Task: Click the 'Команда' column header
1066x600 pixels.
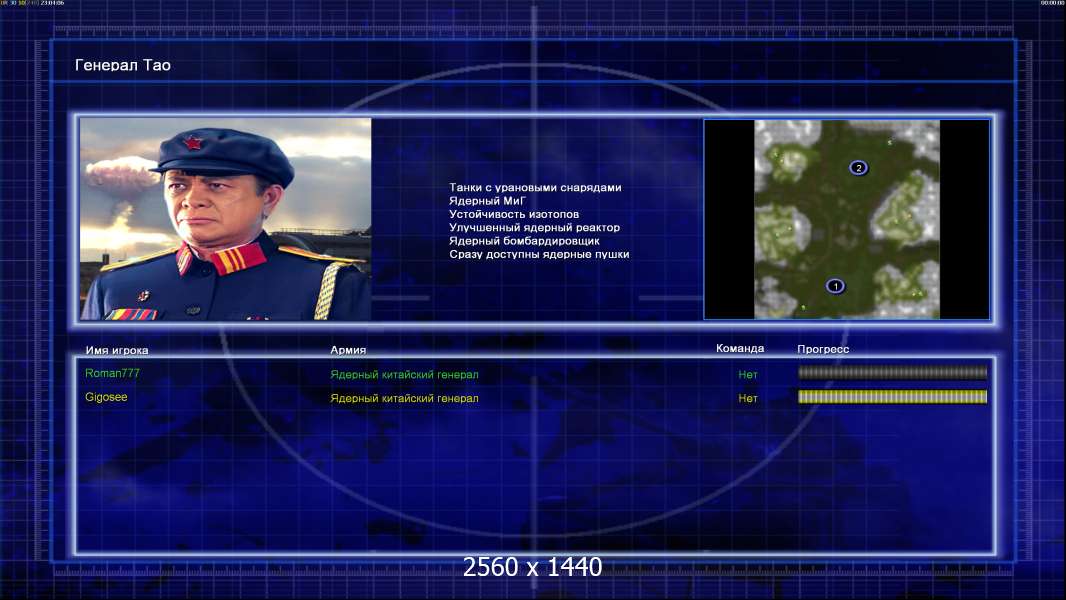Action: (x=740, y=349)
